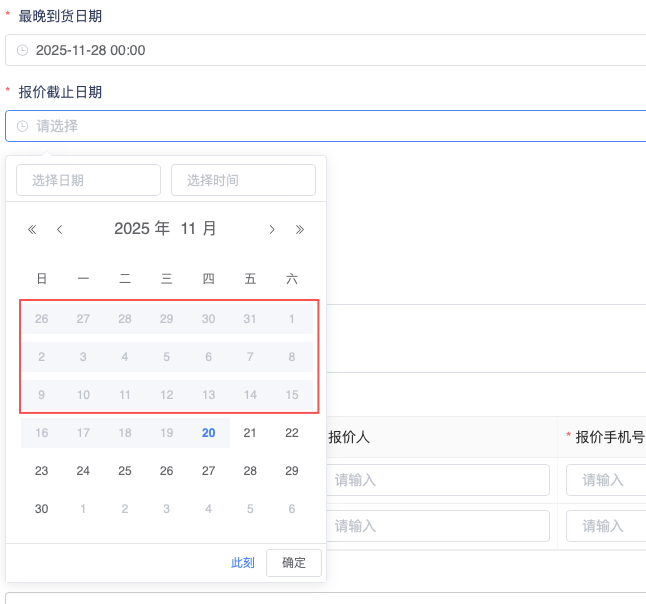Image resolution: width=646 pixels, height=604 pixels.
Task: Click clock icon in 报价截止日期 field
Action: pos(23,126)
